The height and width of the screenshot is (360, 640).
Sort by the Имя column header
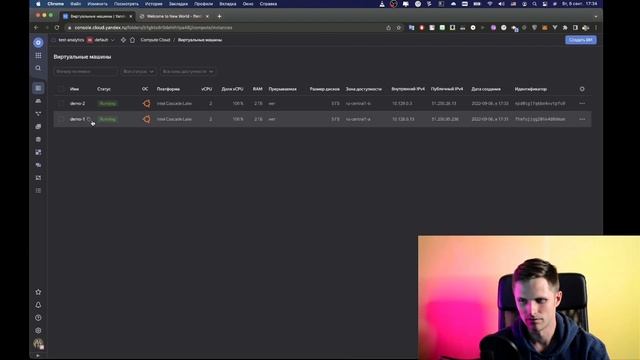click(74, 89)
